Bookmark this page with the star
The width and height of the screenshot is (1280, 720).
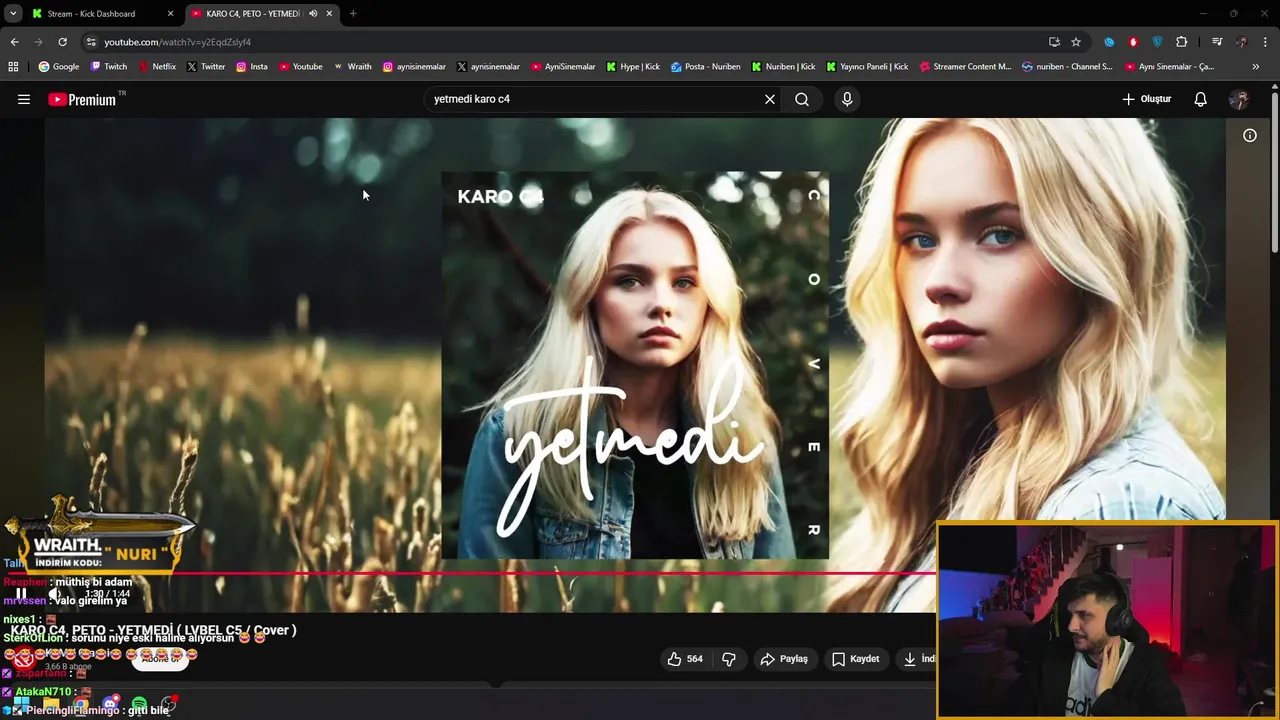[1076, 42]
